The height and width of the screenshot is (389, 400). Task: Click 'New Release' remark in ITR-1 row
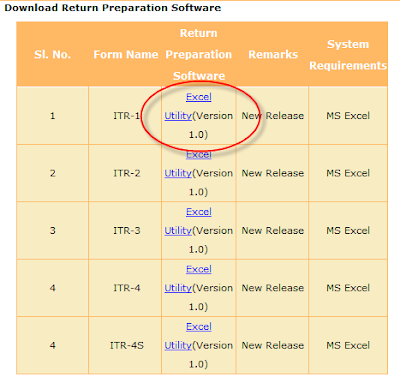point(273,116)
